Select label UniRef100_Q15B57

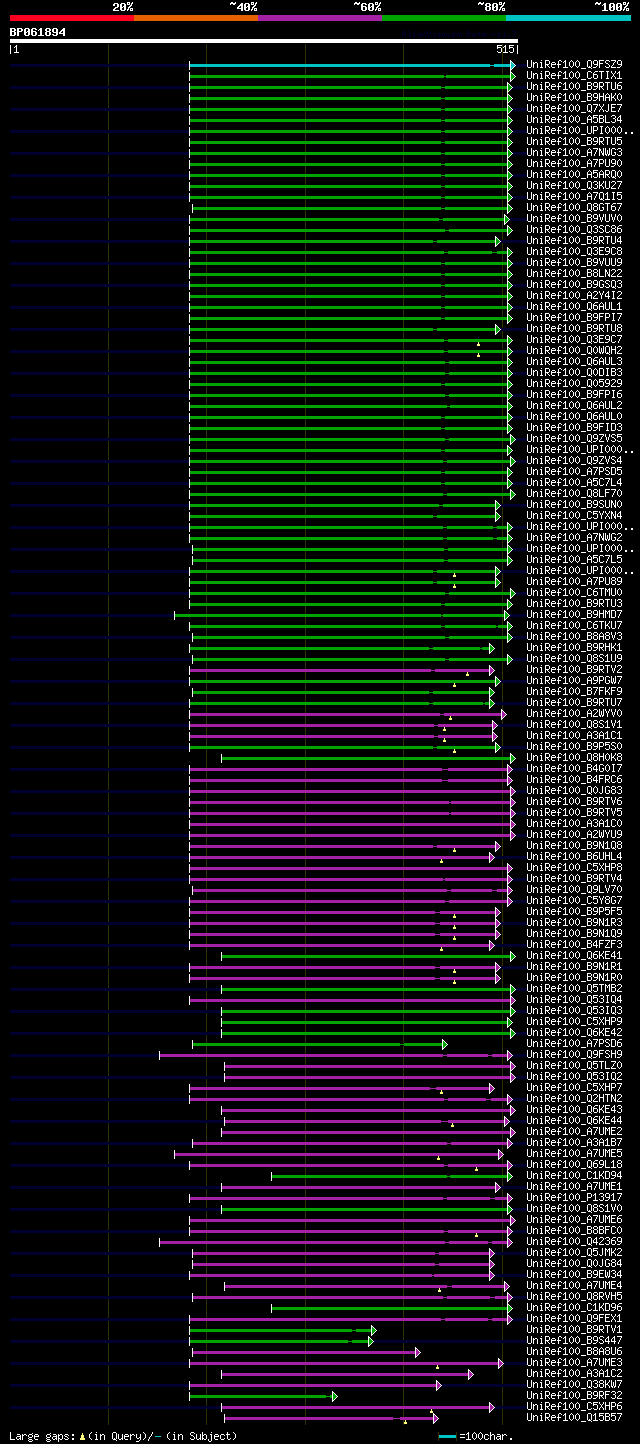click(x=574, y=1418)
